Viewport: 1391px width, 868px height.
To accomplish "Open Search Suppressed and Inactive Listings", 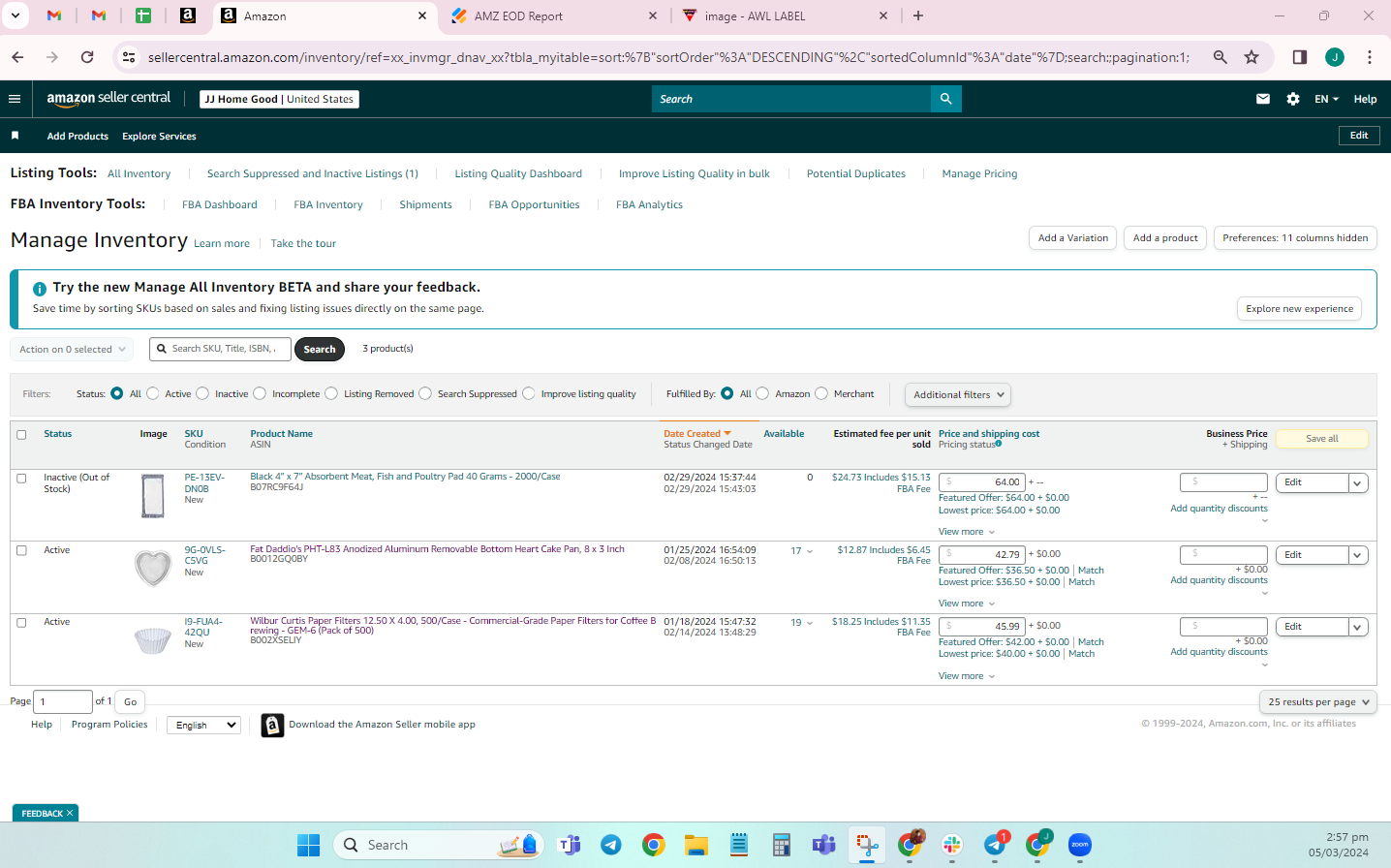I will pyautogui.click(x=313, y=174).
